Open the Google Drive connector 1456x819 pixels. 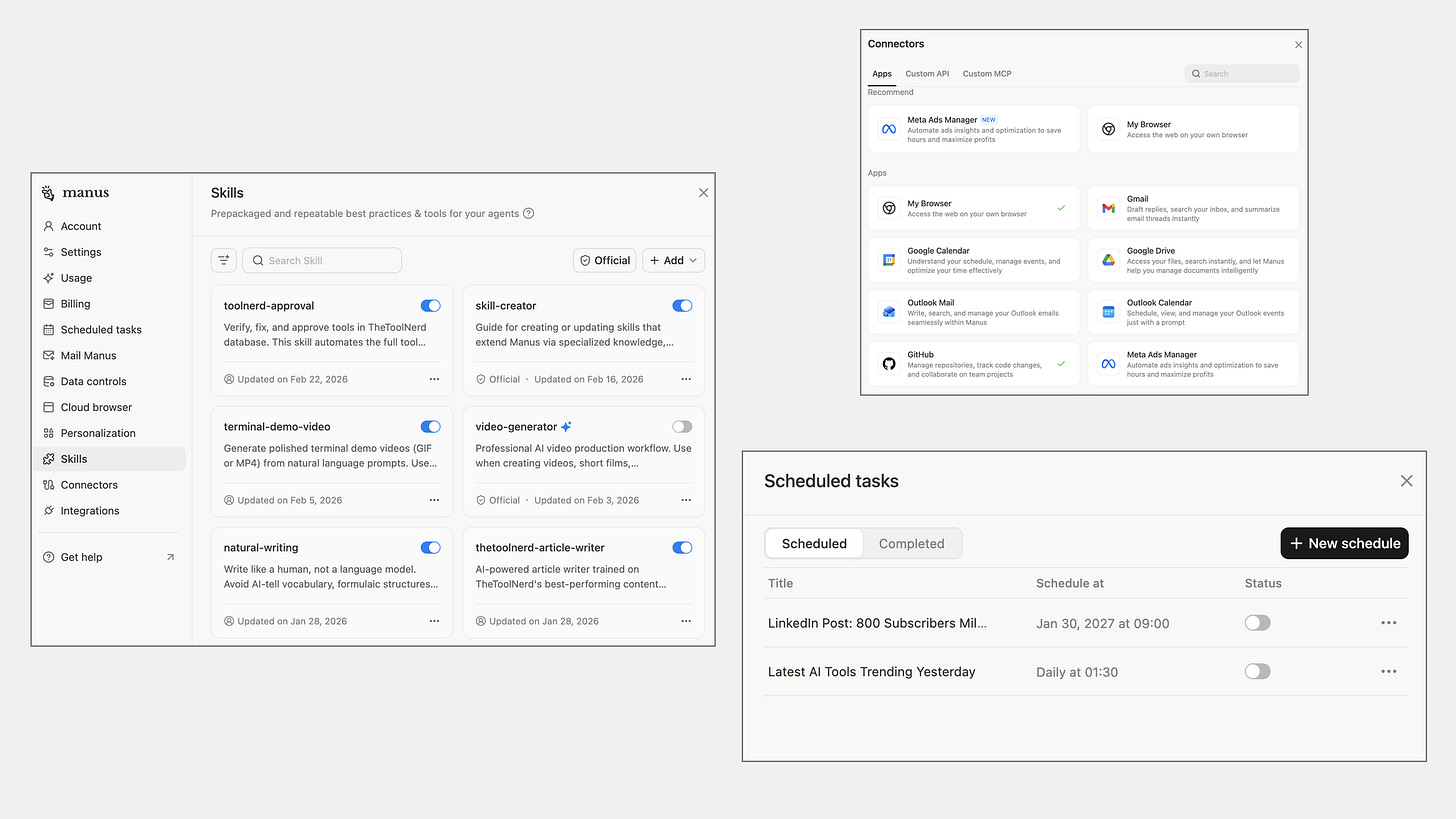point(1193,260)
